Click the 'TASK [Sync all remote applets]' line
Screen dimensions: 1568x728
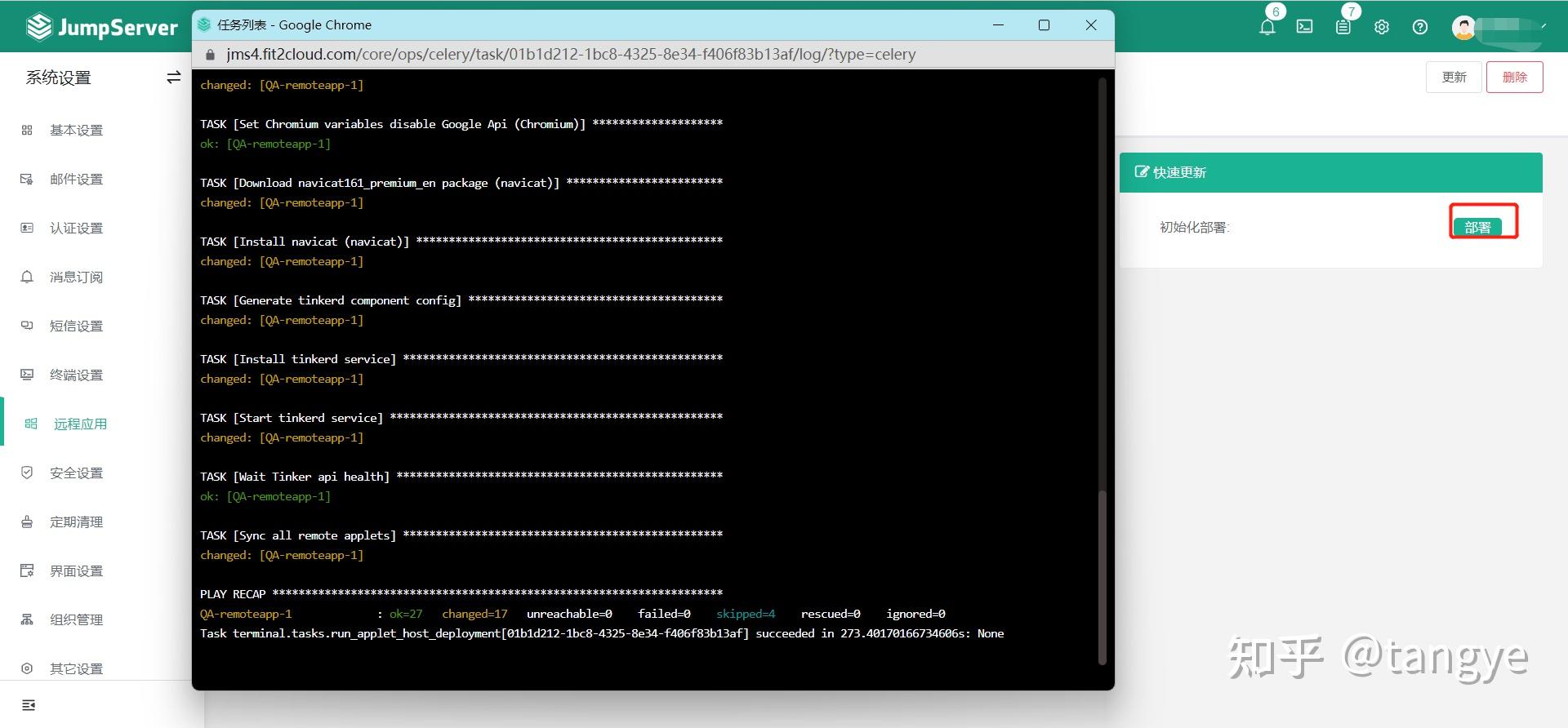(461, 535)
